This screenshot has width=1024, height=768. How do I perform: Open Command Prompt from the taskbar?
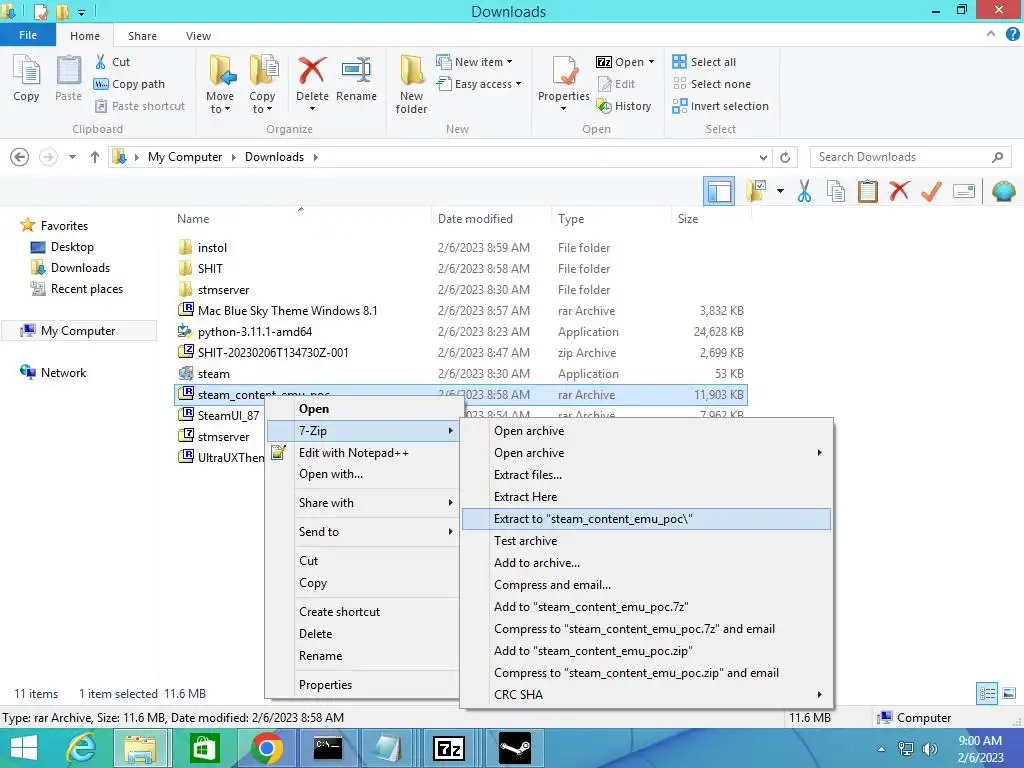(x=328, y=748)
